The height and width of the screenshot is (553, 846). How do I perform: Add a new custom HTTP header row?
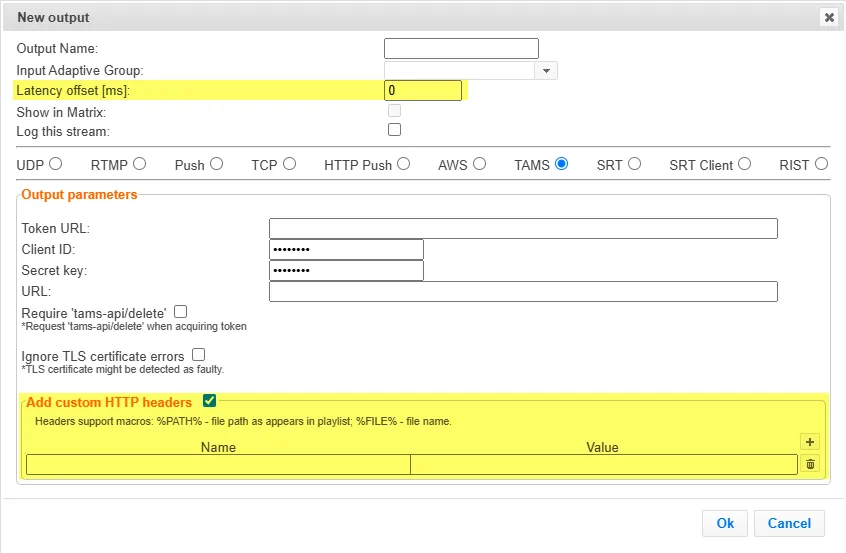click(x=809, y=442)
